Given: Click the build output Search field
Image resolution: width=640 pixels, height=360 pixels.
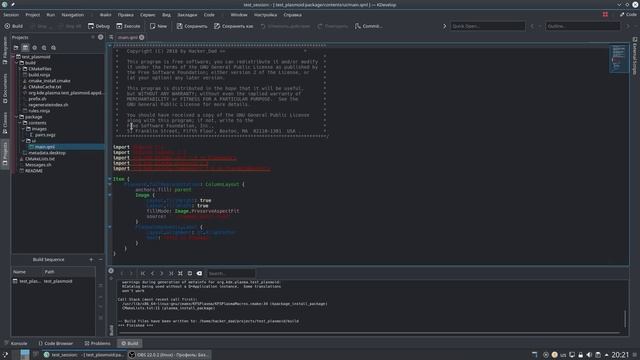Looking at the screenshot, I should [x=231, y=273].
